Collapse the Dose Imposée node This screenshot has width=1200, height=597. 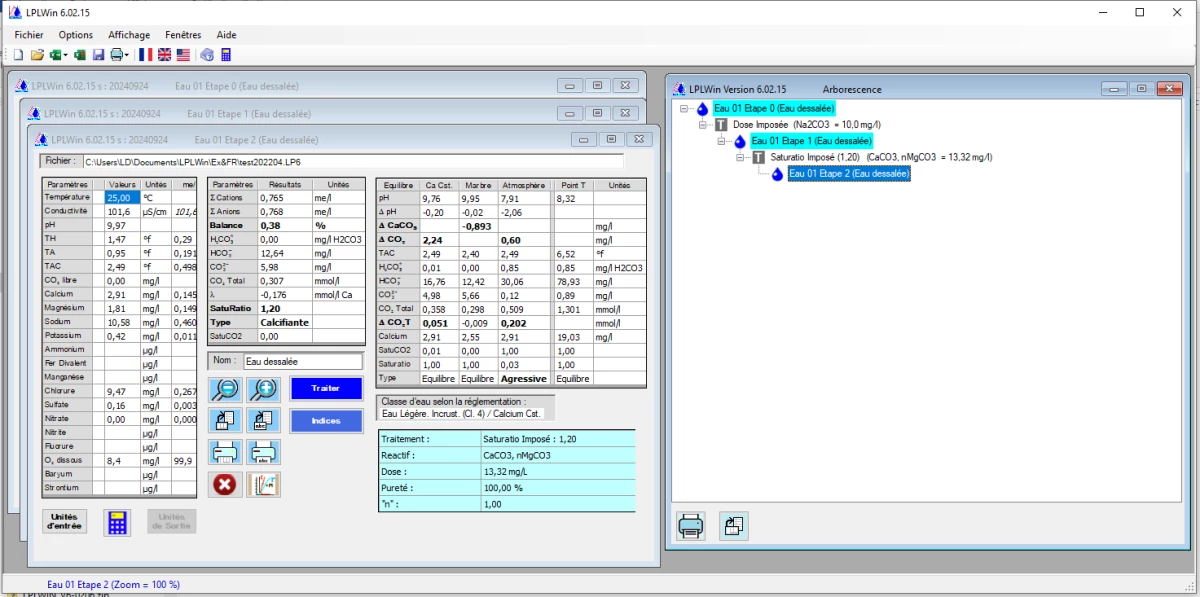(704, 125)
